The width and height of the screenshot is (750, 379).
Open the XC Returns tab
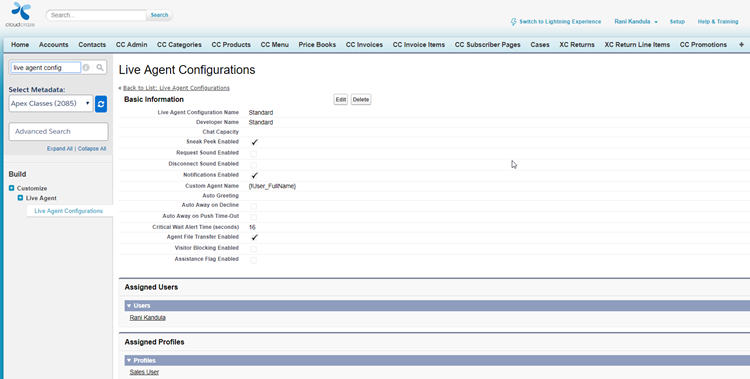point(577,45)
